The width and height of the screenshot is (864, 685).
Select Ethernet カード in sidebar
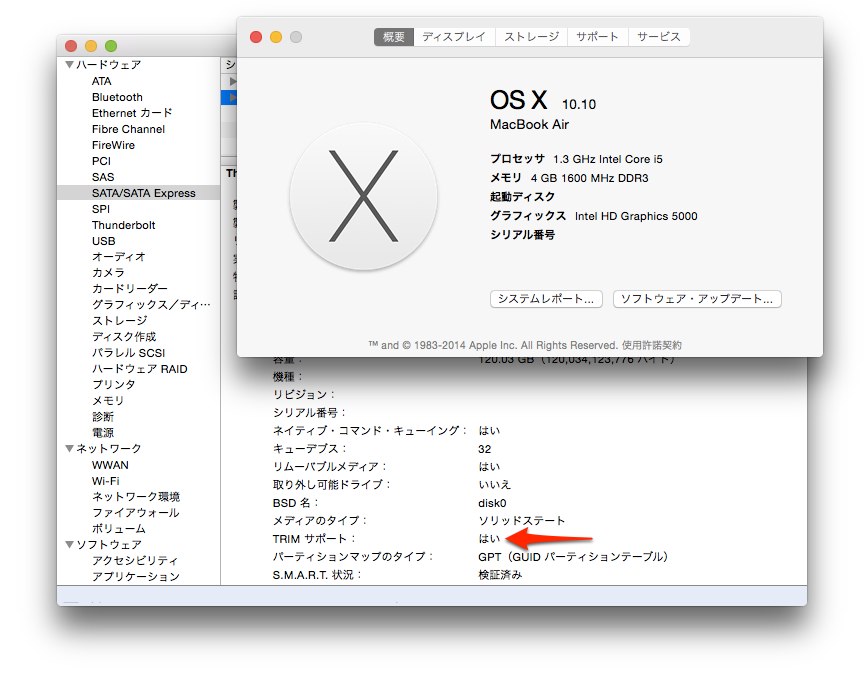point(132,113)
